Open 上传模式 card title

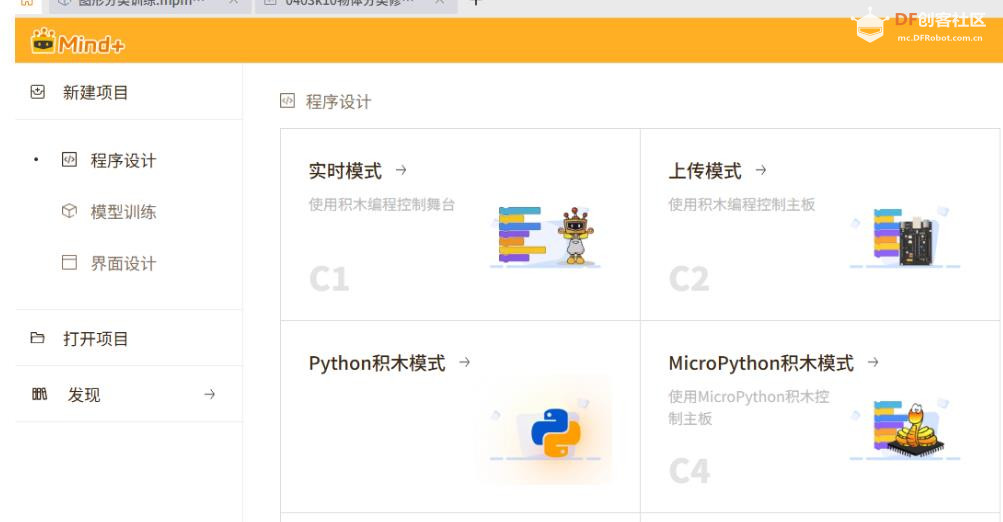tap(705, 171)
